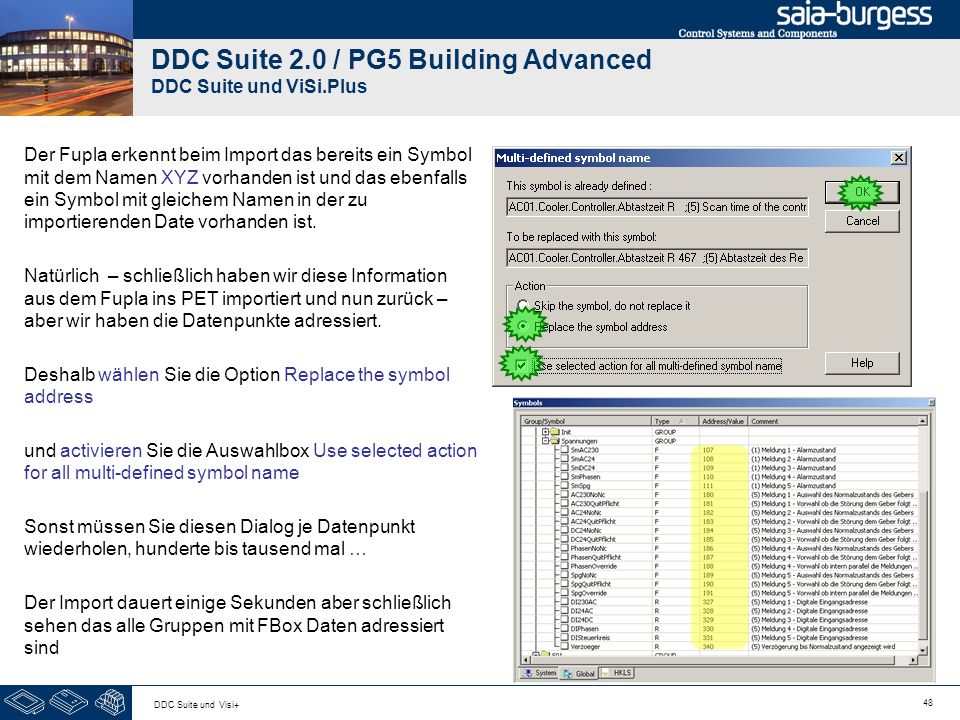Viewport: 960px width, 720px height.
Task: Close the Multi-defined symbol name dialog
Action: coord(898,157)
